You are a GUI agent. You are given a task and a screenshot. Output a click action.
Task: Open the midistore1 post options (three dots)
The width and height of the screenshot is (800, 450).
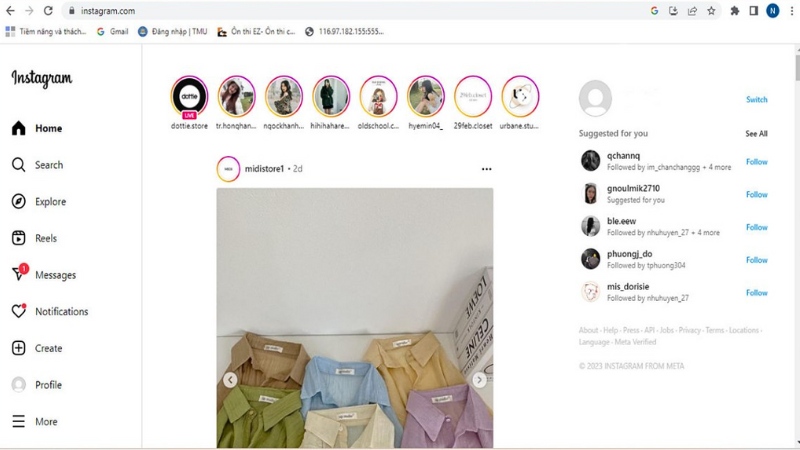click(x=486, y=169)
